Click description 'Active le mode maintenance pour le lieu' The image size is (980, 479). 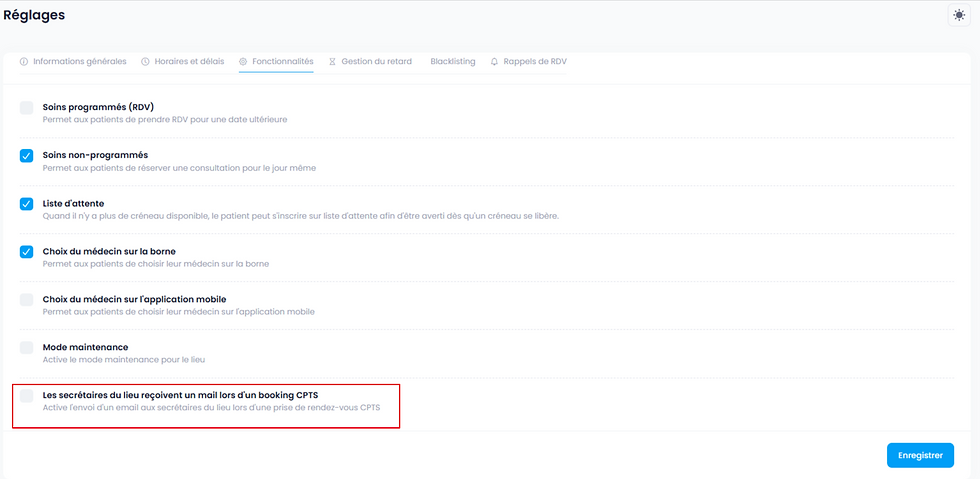[124, 360]
